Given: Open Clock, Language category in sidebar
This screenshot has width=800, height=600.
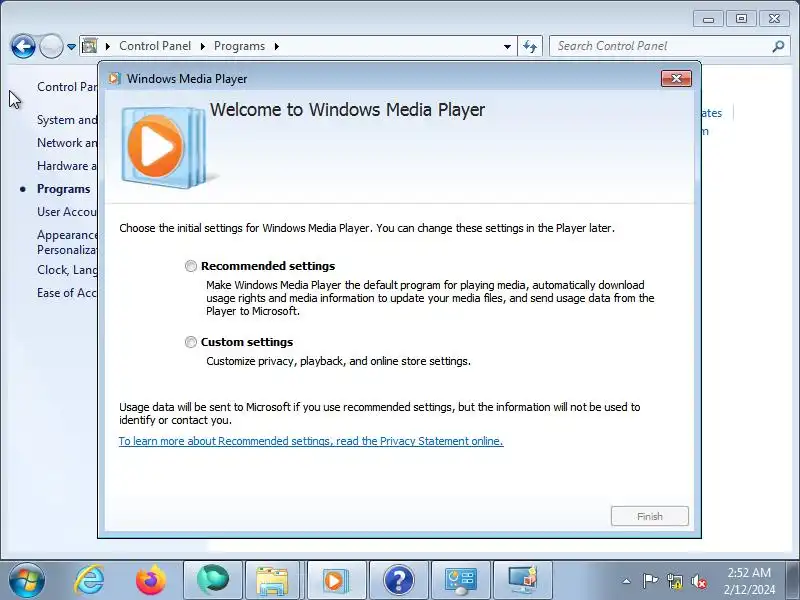Looking at the screenshot, I should [x=66, y=269].
